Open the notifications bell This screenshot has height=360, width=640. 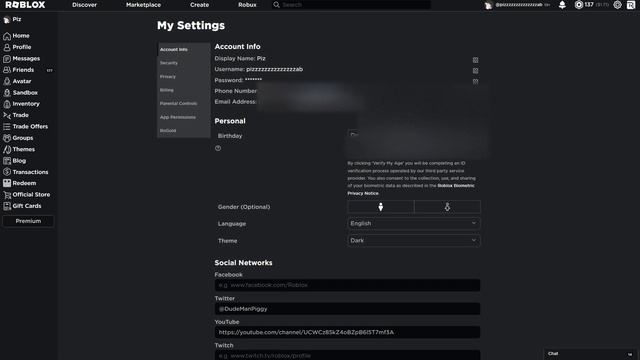(562, 5)
